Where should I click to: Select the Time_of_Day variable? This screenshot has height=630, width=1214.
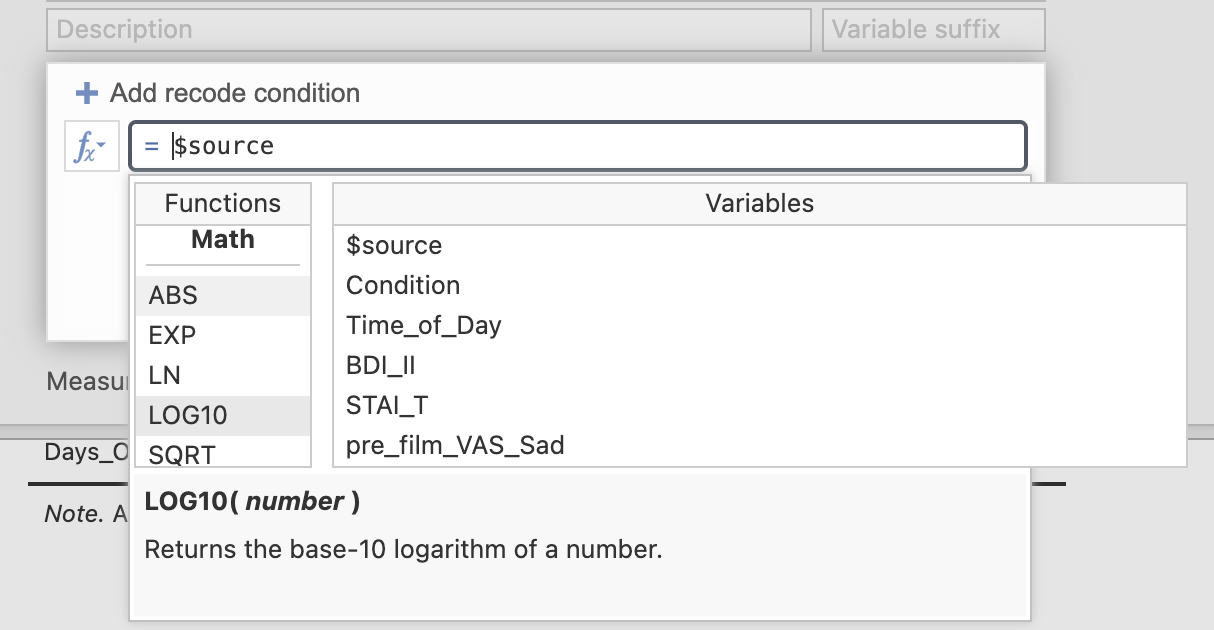pos(759,325)
